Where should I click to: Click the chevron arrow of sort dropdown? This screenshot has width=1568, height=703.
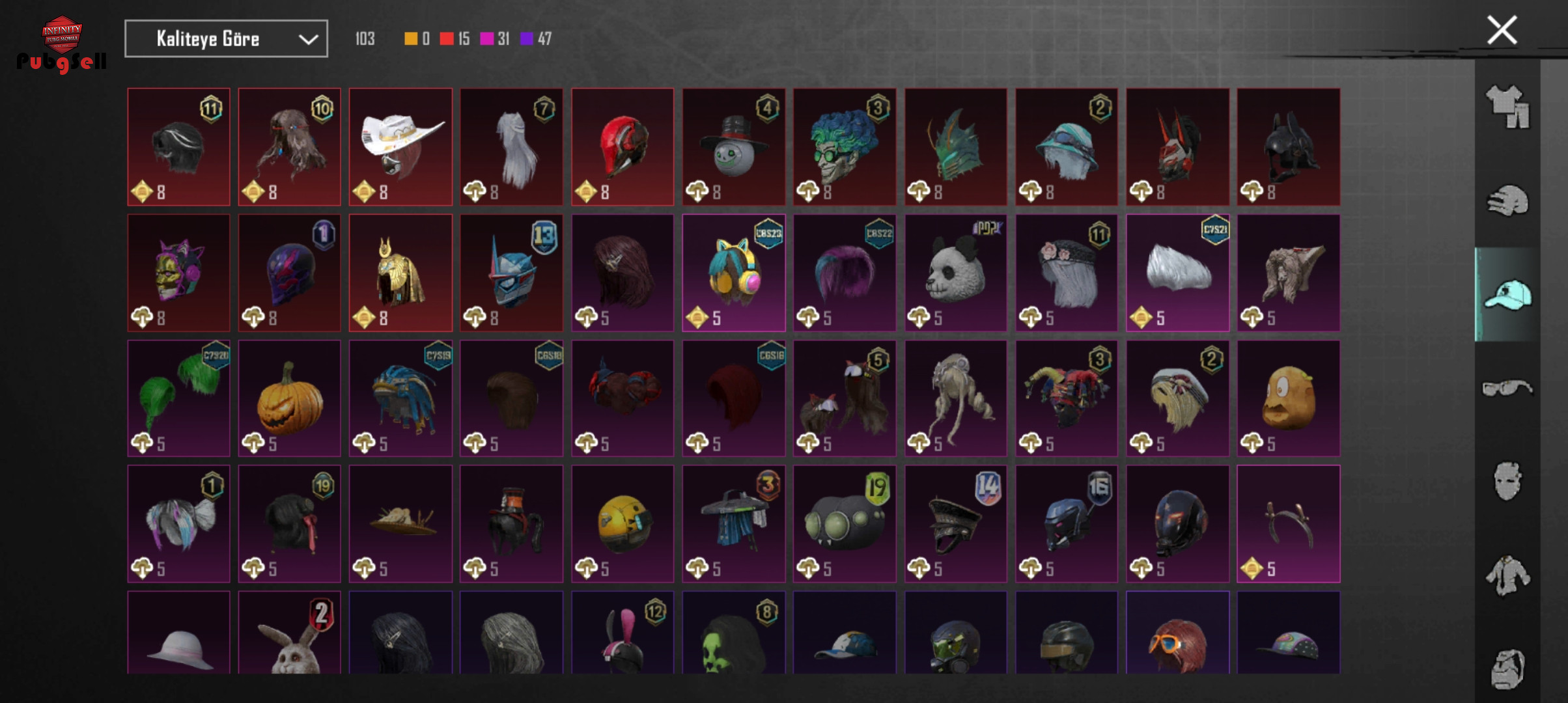point(308,39)
